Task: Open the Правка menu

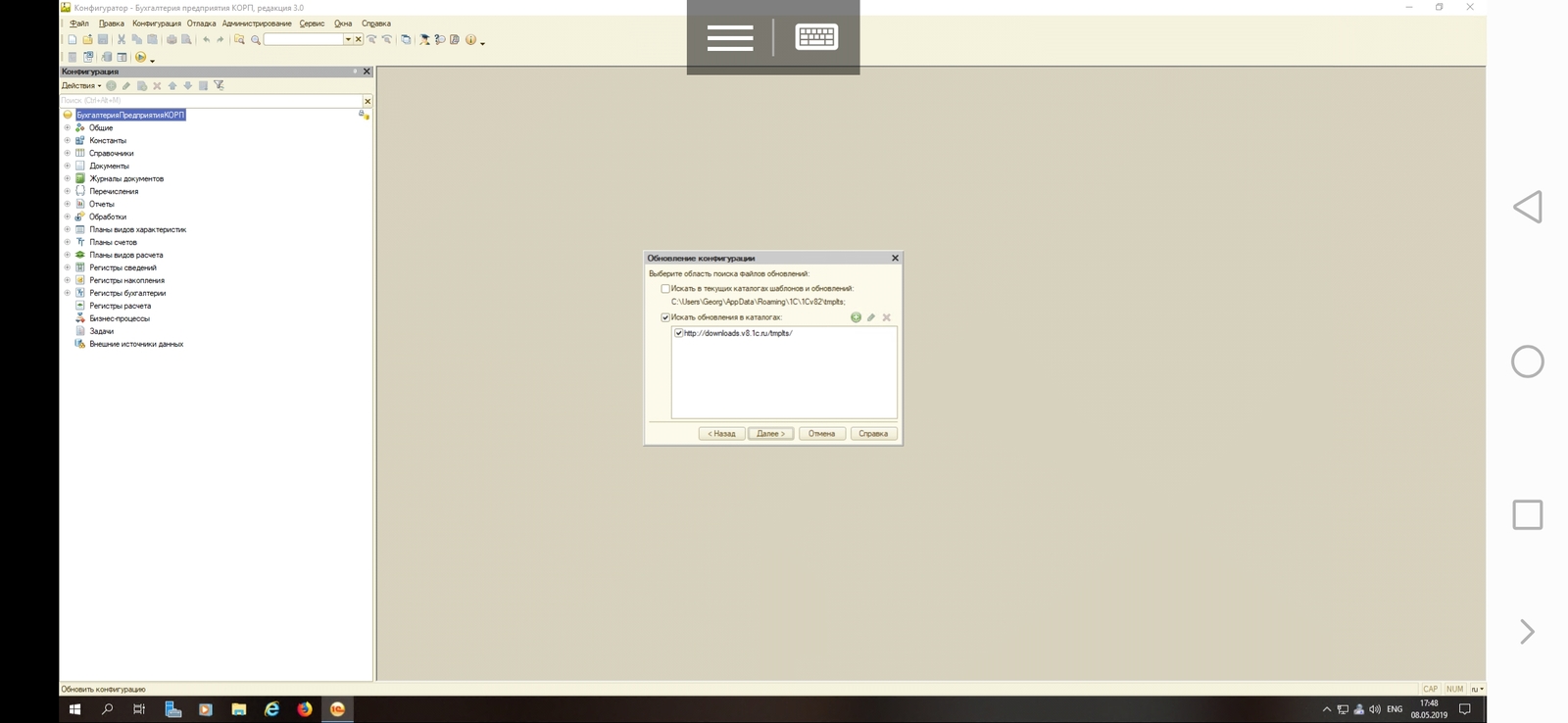Action: click(112, 24)
